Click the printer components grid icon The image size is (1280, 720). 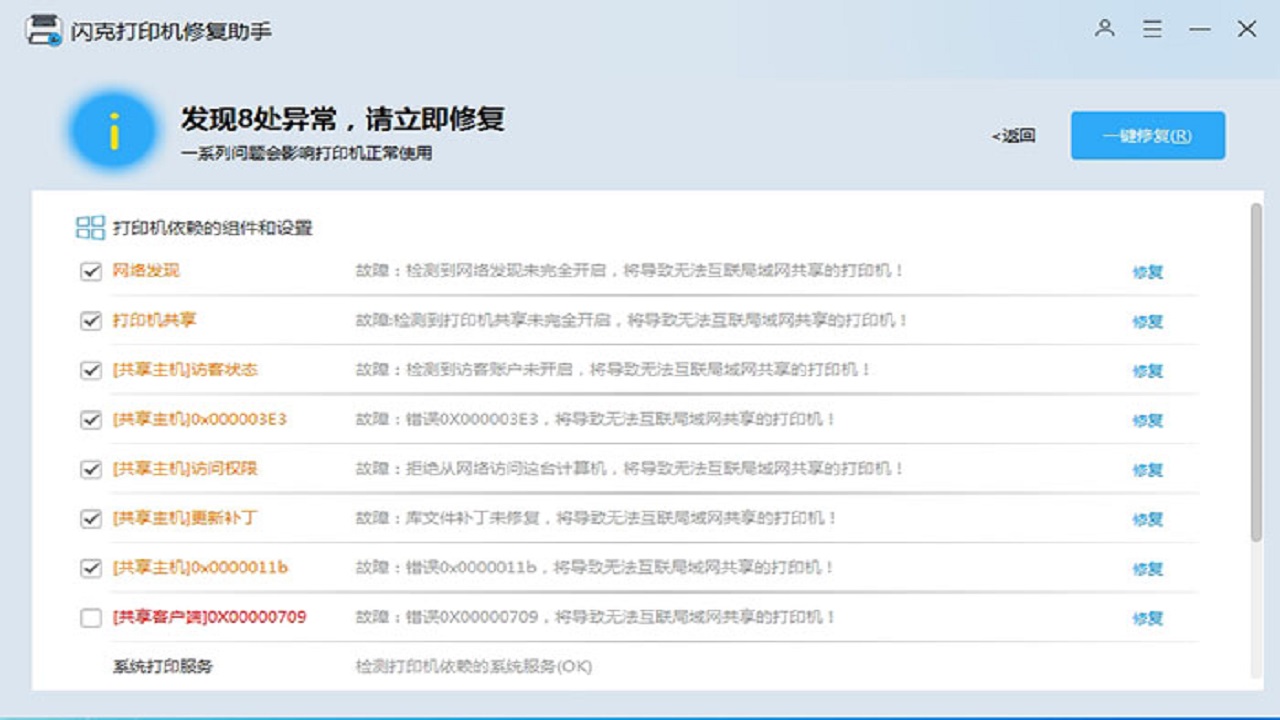click(90, 228)
